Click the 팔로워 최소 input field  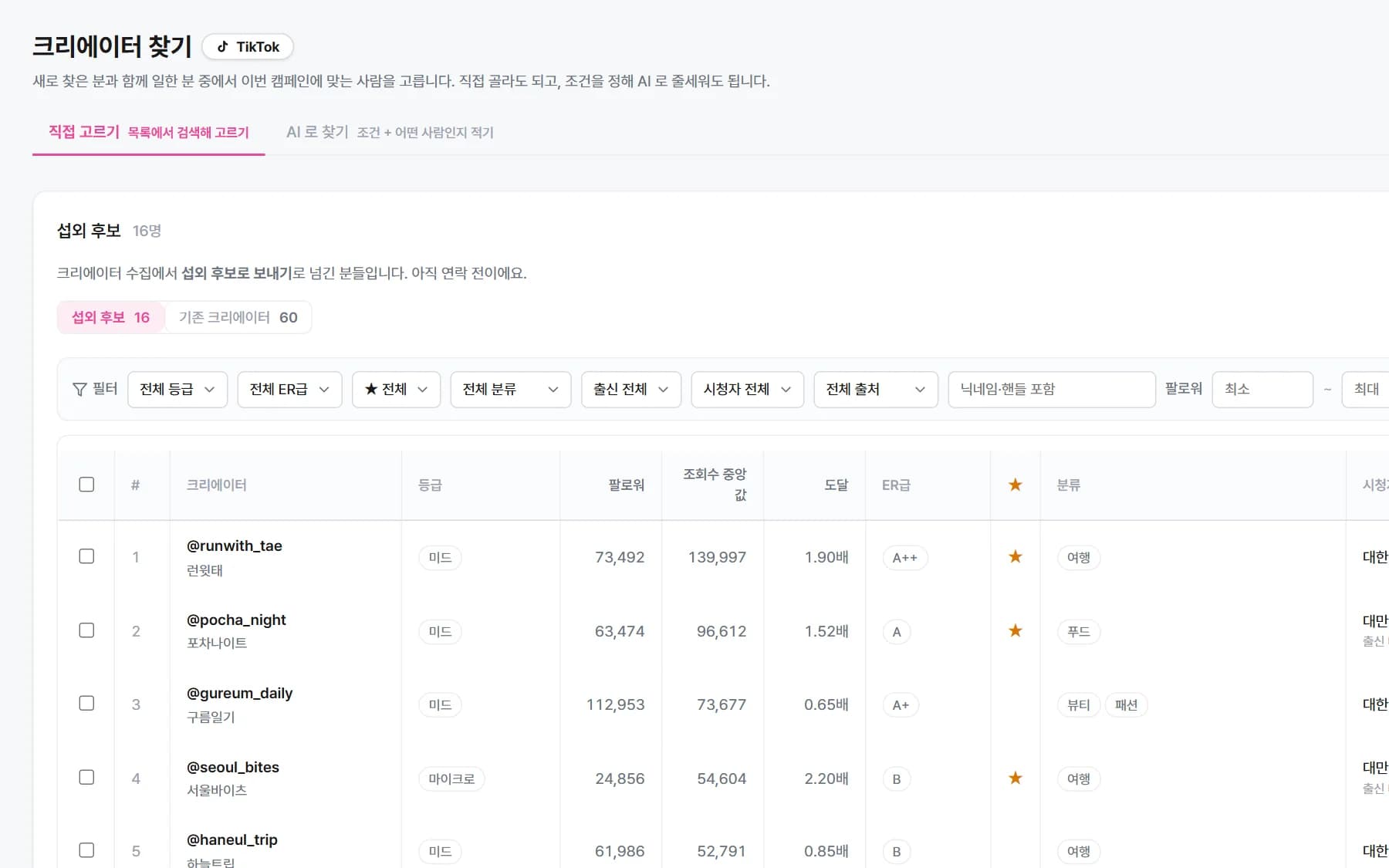pyautogui.click(x=1262, y=390)
